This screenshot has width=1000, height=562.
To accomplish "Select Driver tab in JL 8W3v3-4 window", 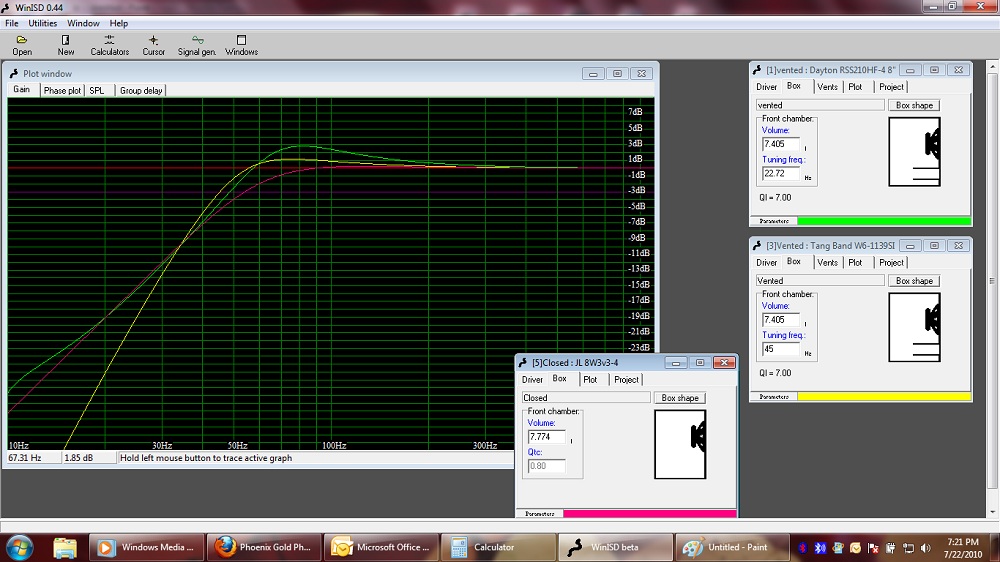I will pos(533,380).
